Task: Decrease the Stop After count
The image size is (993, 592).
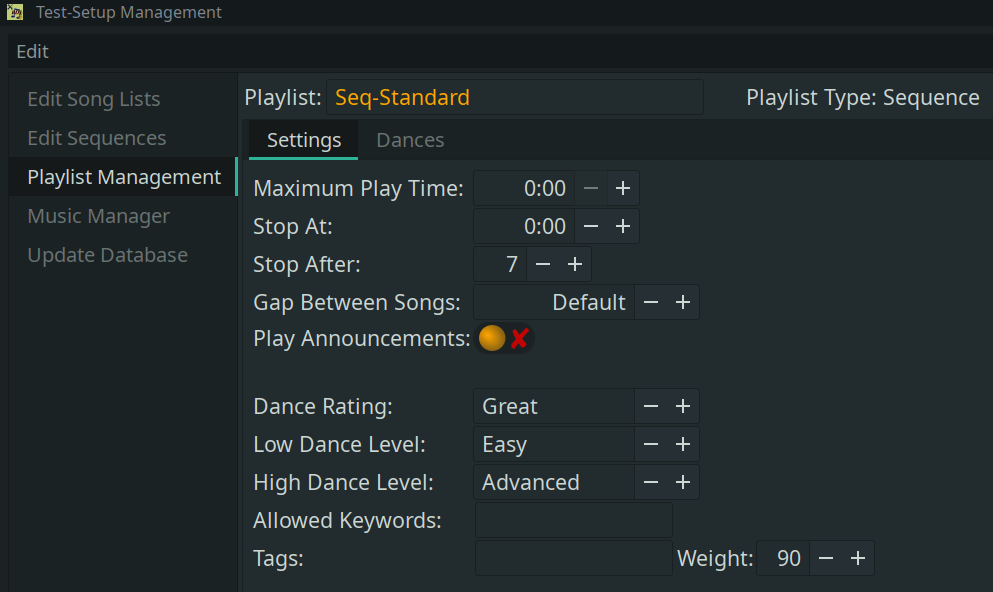Action: [x=543, y=264]
